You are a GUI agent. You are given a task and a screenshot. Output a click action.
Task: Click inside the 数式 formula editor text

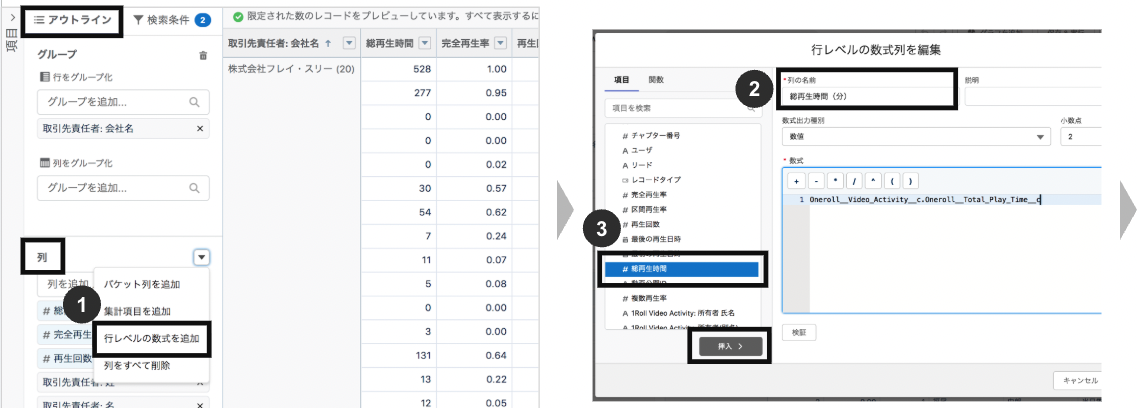(925, 199)
